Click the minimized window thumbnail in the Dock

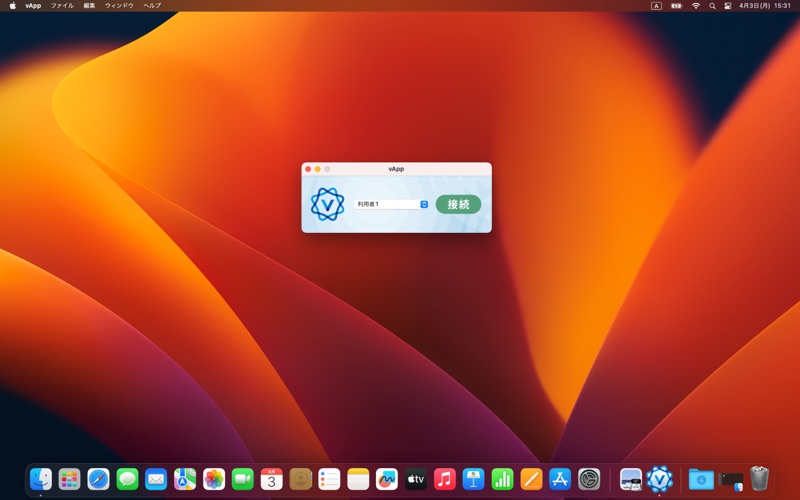[x=731, y=480]
